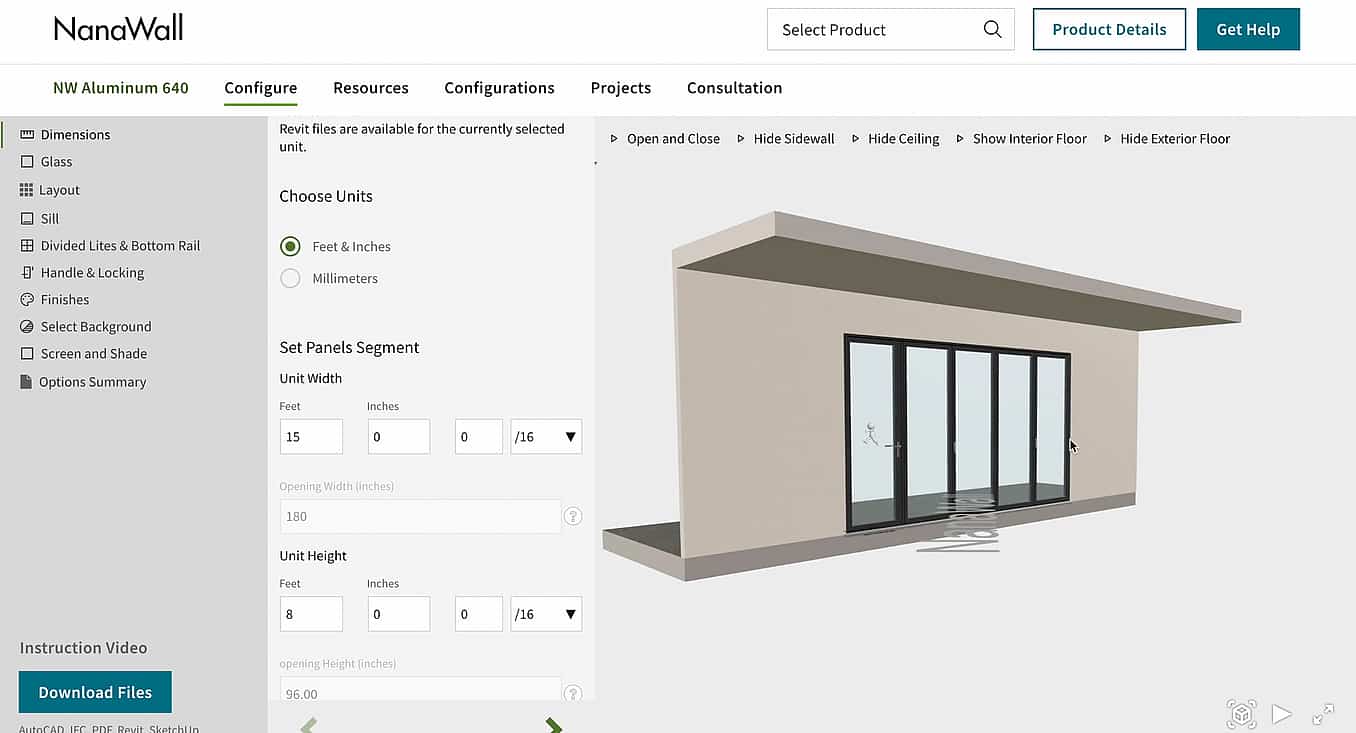The image size is (1356, 733).
Task: Click the 3D cube view icon
Action: pos(1242,713)
